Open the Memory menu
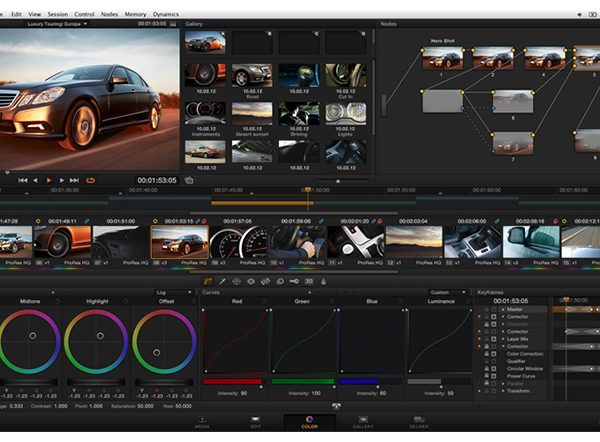Viewport: 600px width, 442px height. tap(135, 14)
